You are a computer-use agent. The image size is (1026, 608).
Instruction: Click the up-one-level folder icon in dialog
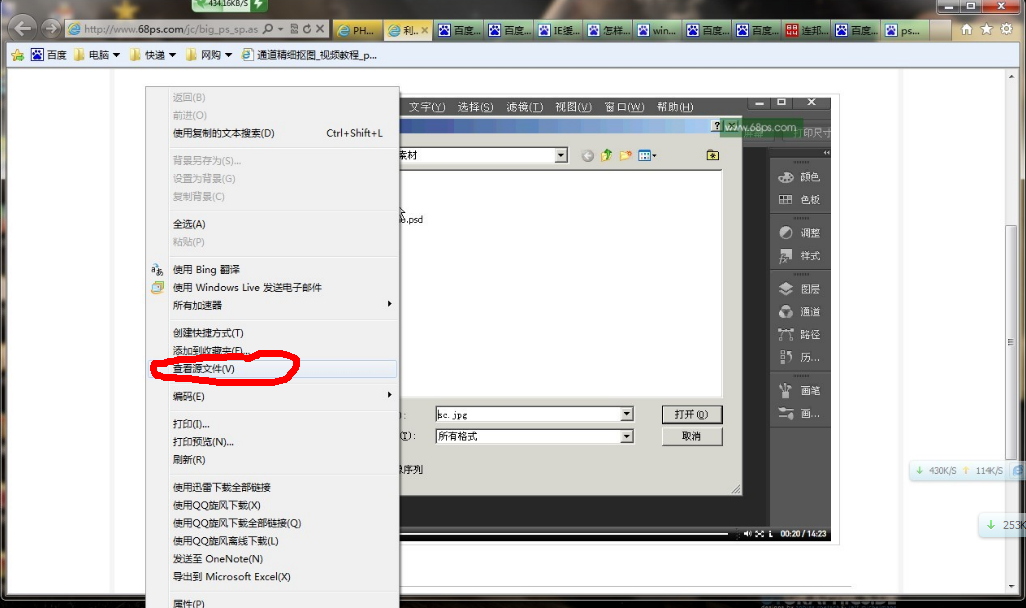607,155
